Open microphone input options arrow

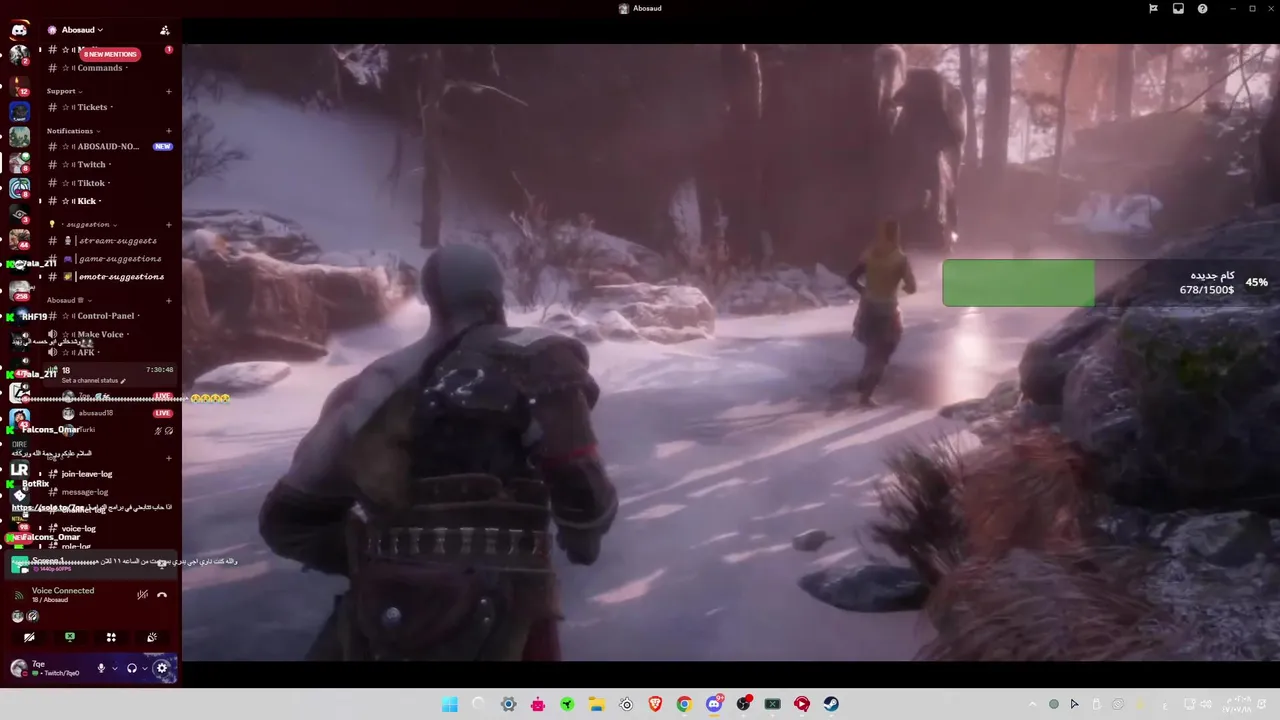pos(115,668)
